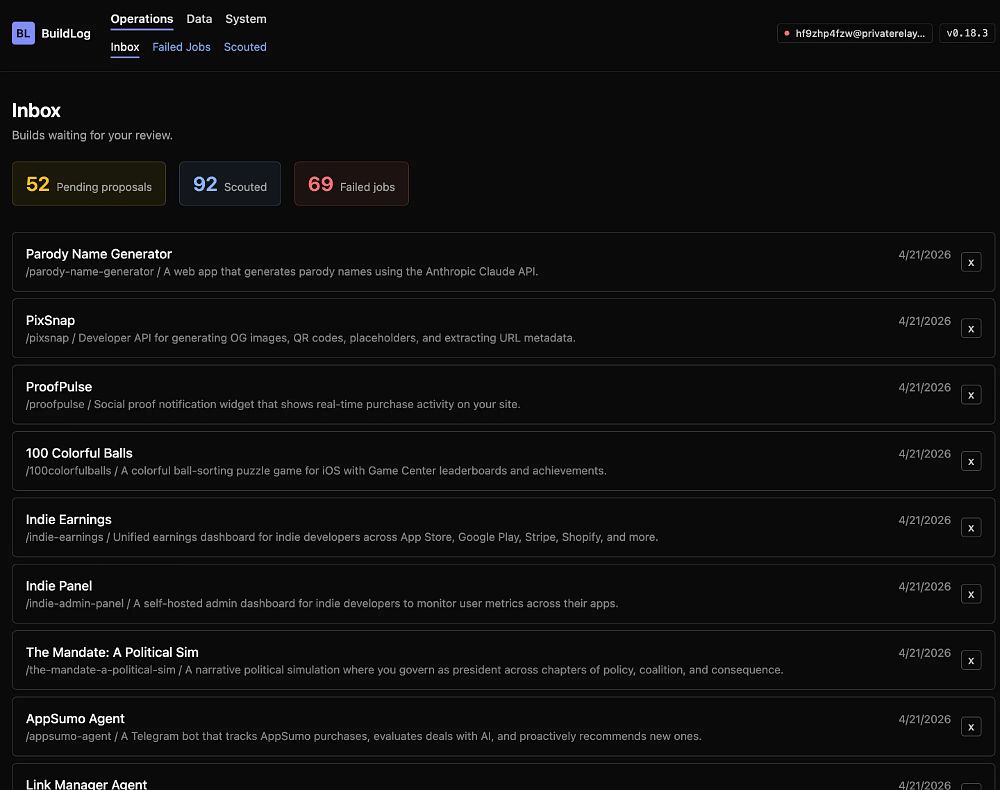Click the 4/21/2026 date on AppSumo Agent row
1000x790 pixels.
pos(924,719)
